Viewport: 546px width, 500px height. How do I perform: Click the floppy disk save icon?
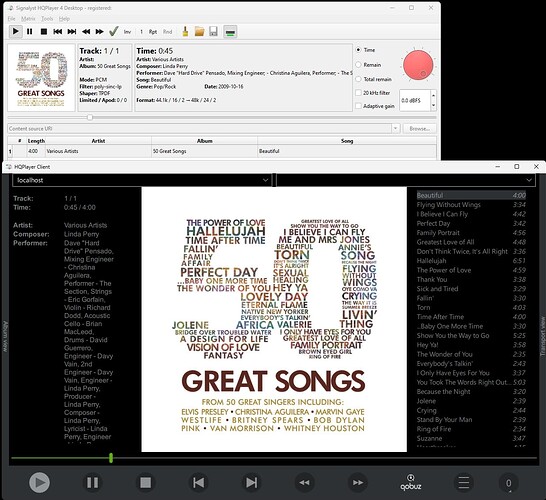point(213,32)
